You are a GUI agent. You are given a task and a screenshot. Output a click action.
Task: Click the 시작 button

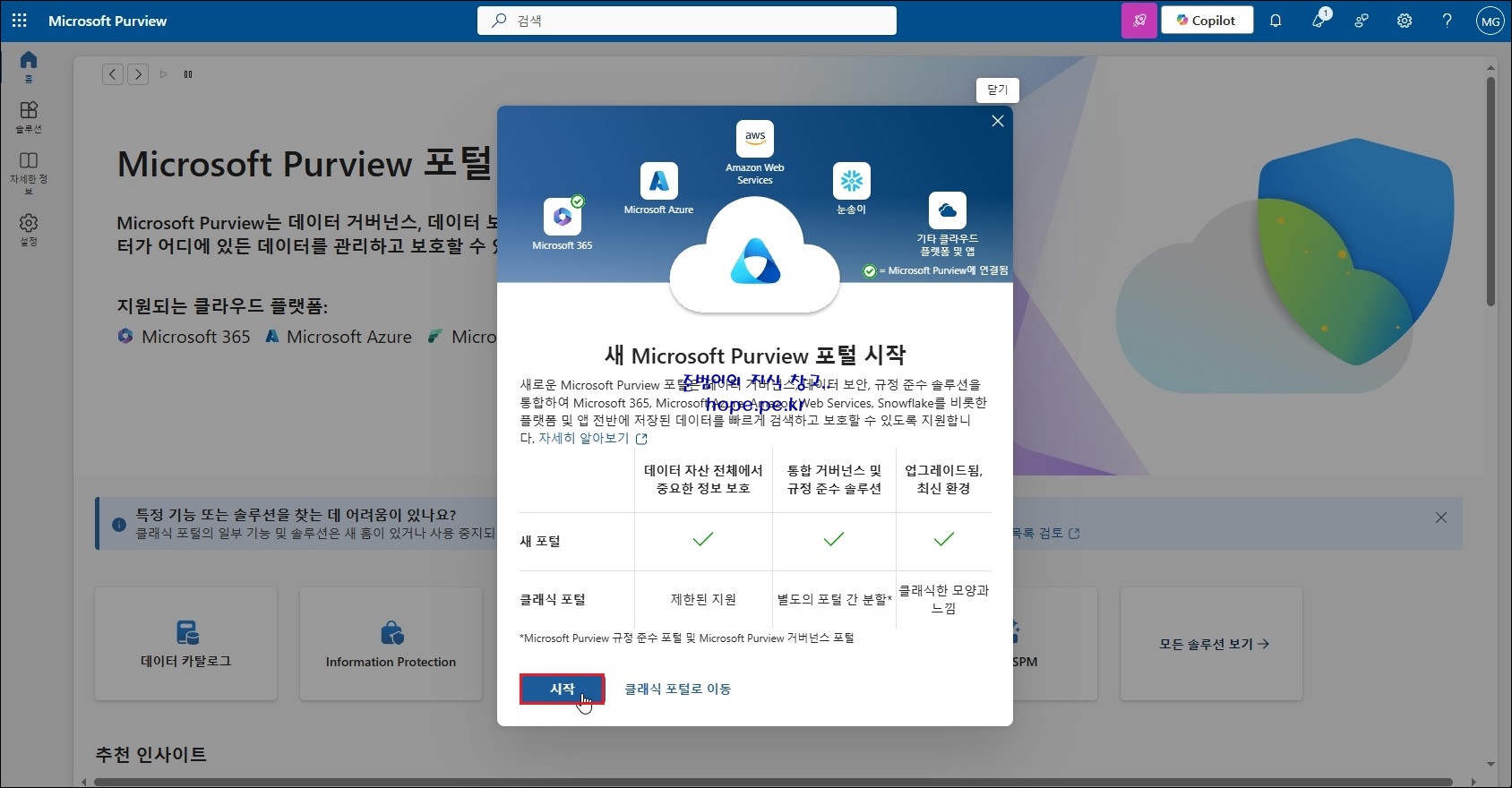[562, 689]
